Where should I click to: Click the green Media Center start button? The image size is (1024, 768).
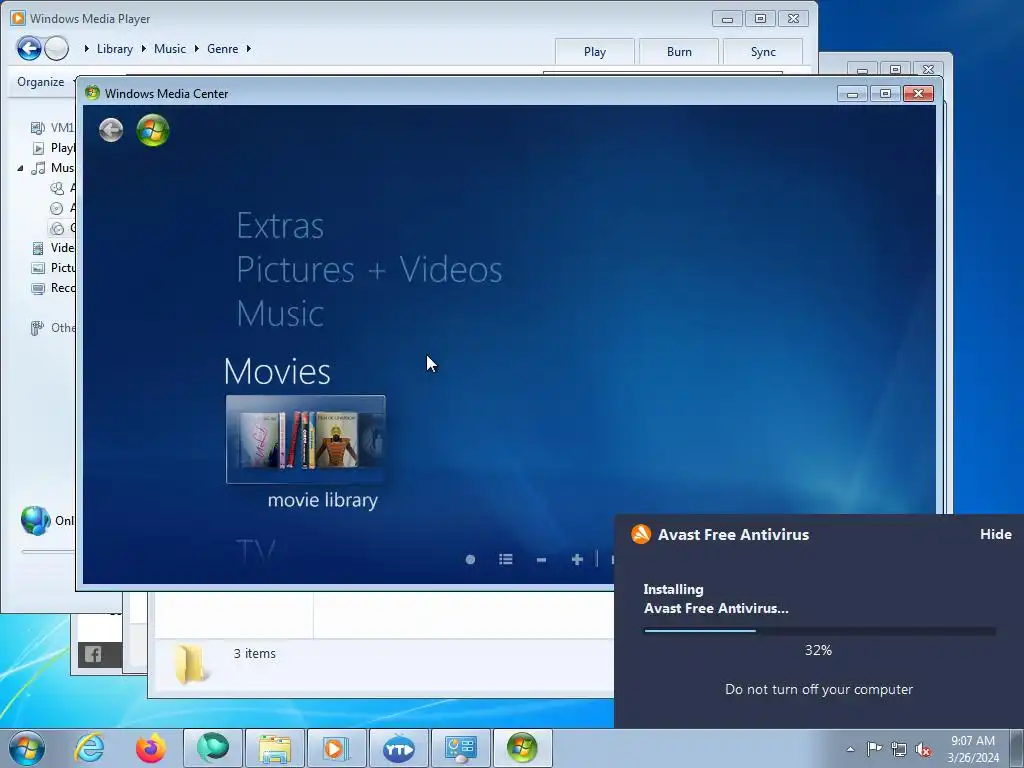pos(153,130)
